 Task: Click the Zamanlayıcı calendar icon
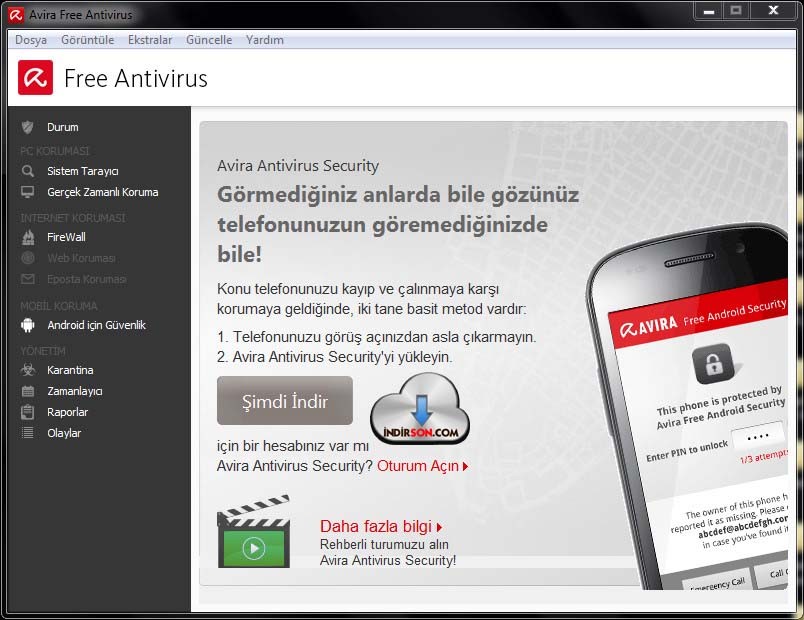[x=28, y=391]
